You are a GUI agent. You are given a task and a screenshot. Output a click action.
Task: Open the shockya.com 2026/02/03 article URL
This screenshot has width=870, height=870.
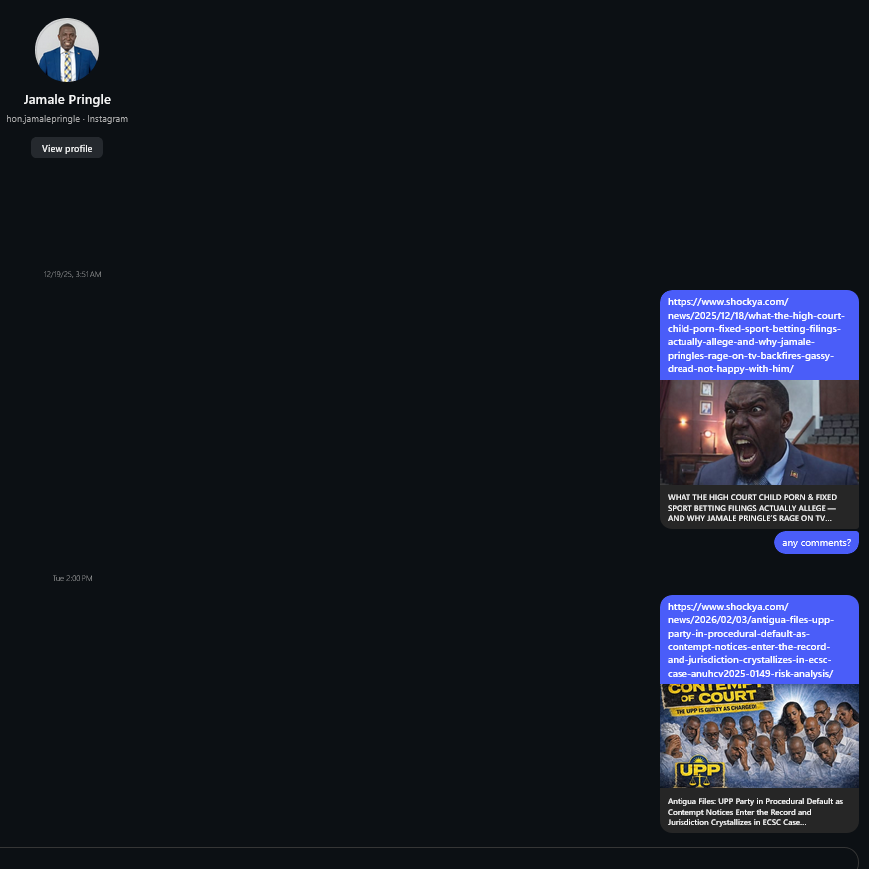757,640
